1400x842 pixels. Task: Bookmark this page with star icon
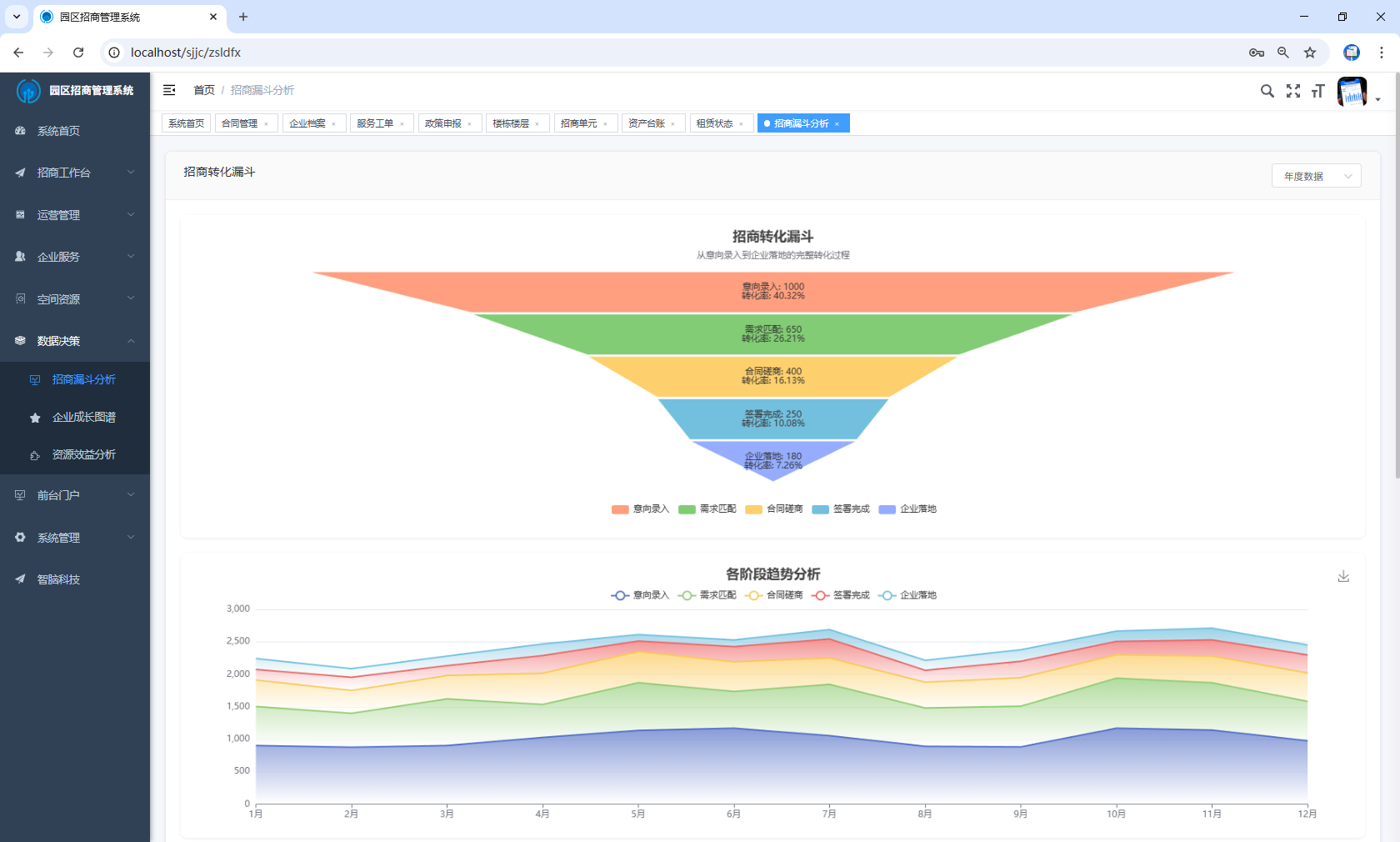tap(1310, 53)
